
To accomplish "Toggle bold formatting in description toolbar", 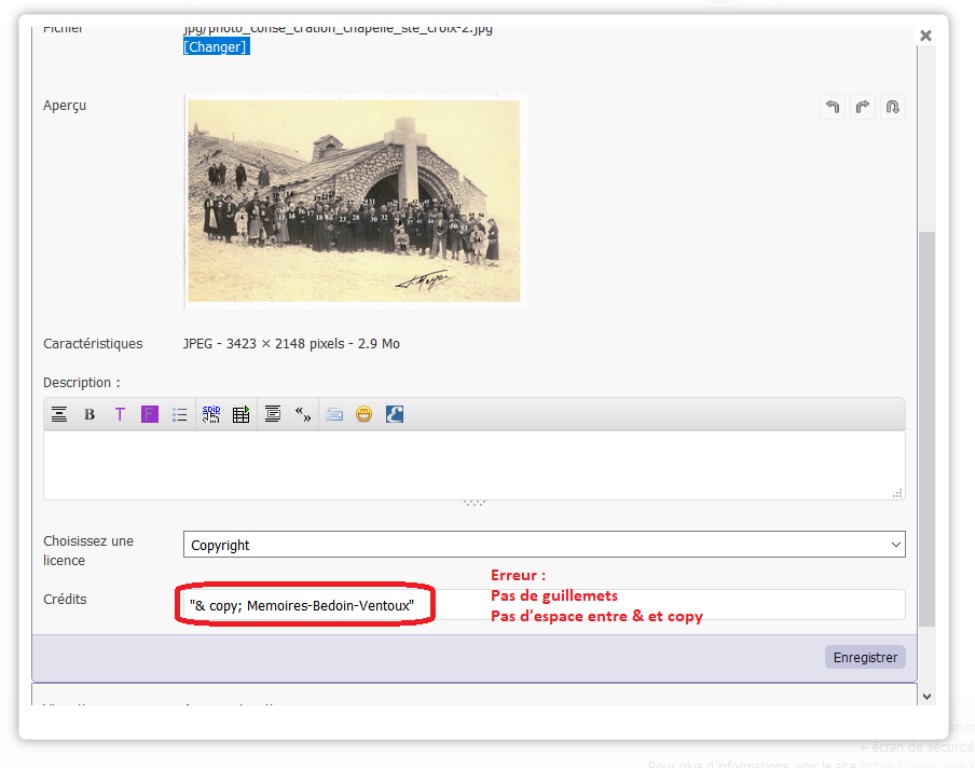I will pos(90,414).
